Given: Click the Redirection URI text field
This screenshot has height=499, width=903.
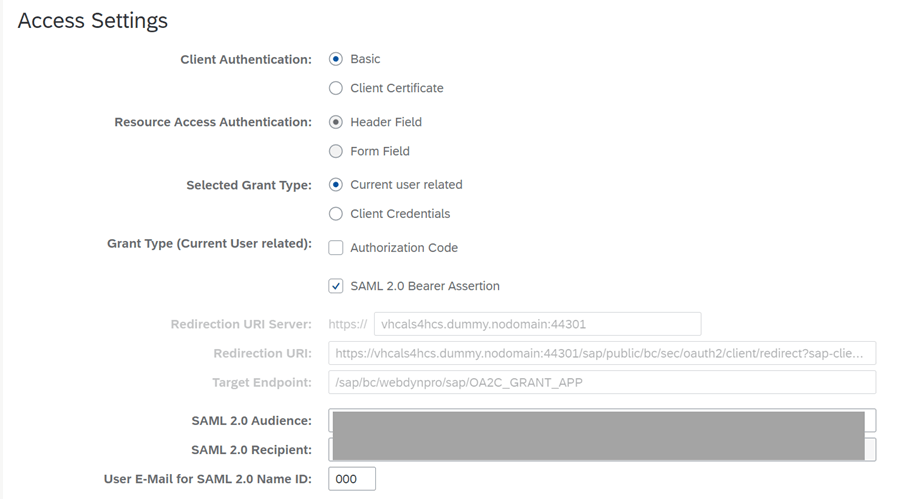Looking at the screenshot, I should (x=602, y=353).
